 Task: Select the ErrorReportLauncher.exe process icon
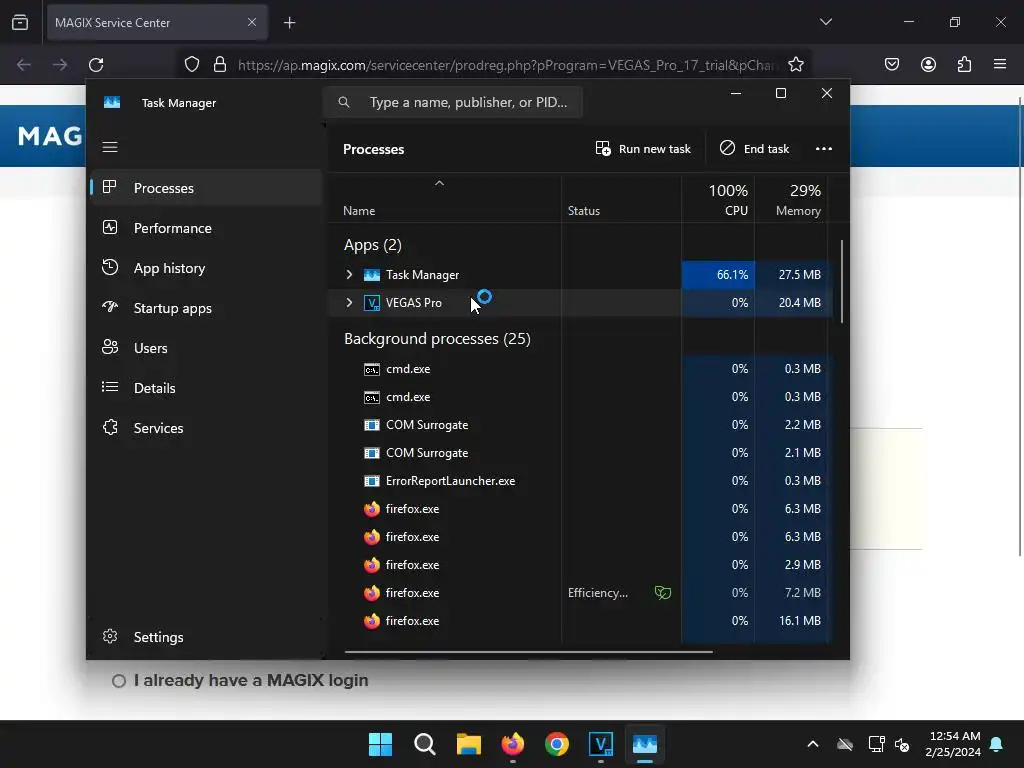(x=372, y=481)
